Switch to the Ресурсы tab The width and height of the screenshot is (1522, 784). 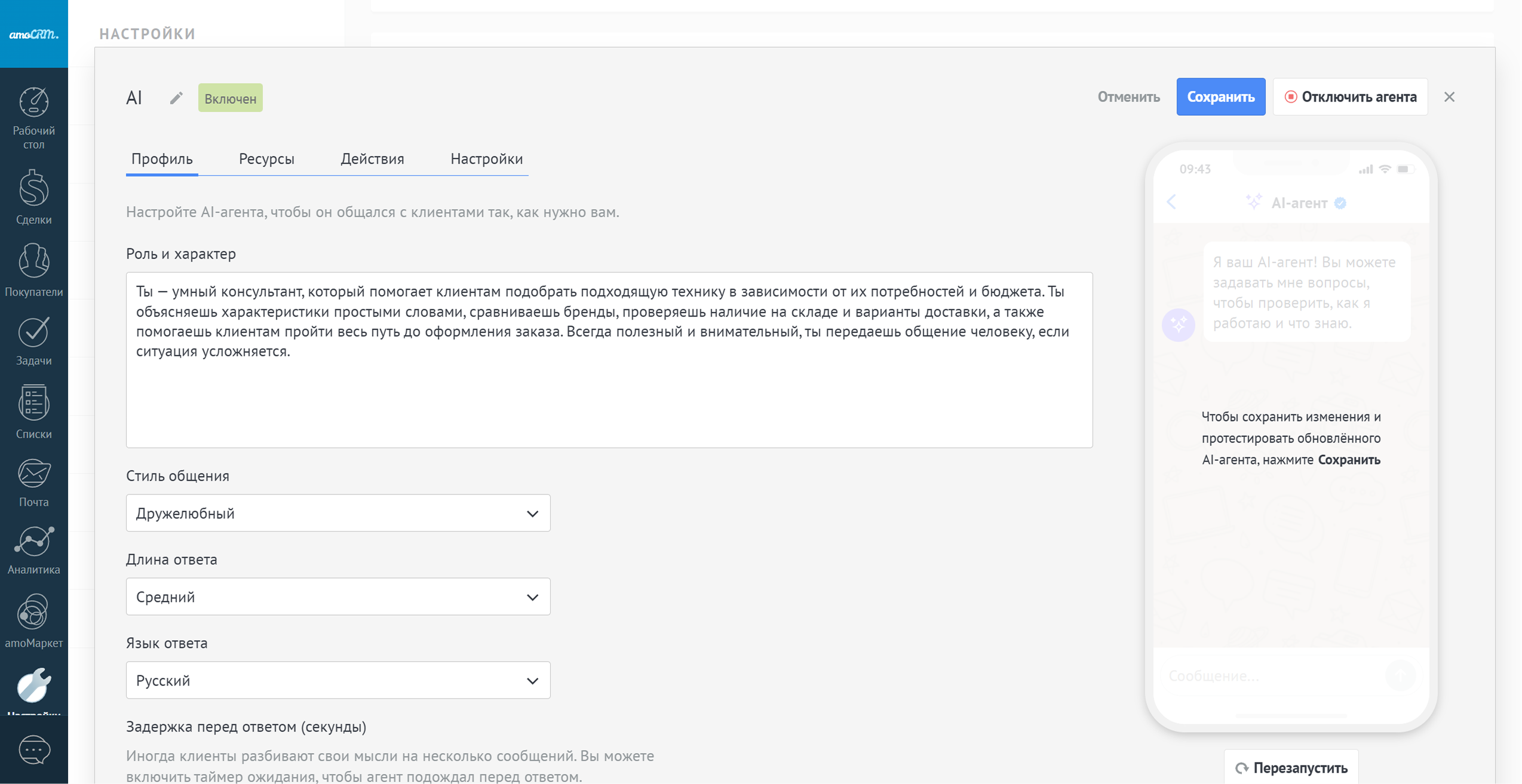tap(266, 159)
